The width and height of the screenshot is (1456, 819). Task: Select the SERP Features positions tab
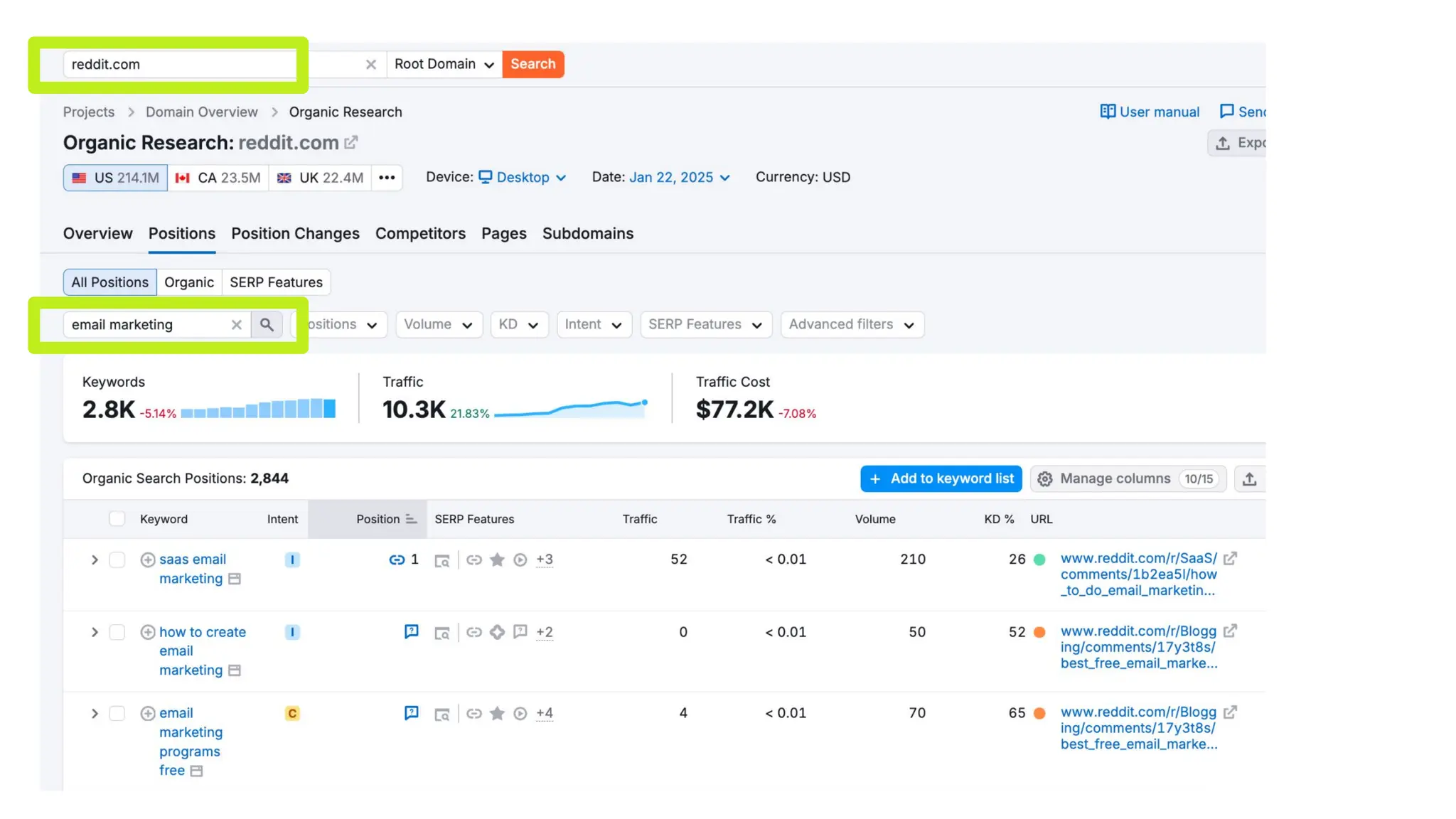(x=276, y=282)
